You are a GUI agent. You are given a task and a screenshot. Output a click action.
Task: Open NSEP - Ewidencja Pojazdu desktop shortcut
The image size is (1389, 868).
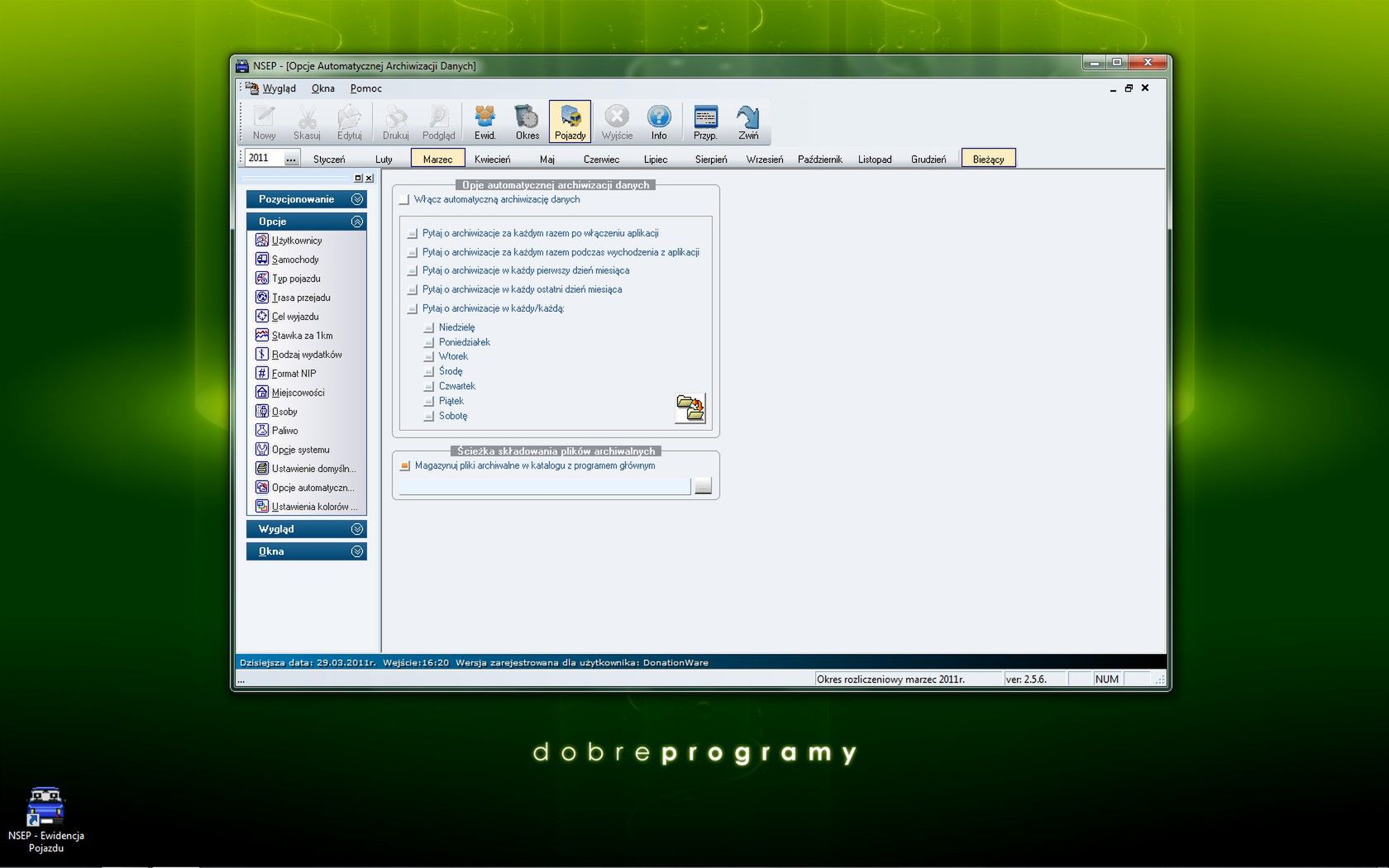[x=45, y=819]
